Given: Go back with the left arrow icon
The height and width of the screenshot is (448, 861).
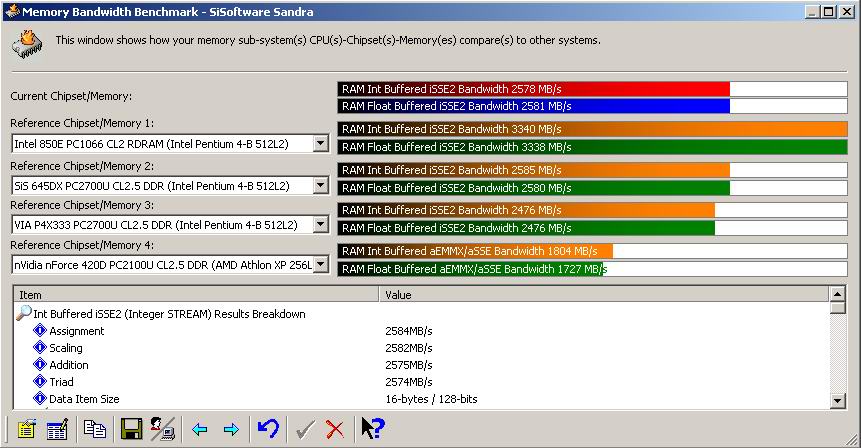Looking at the screenshot, I should (200, 429).
